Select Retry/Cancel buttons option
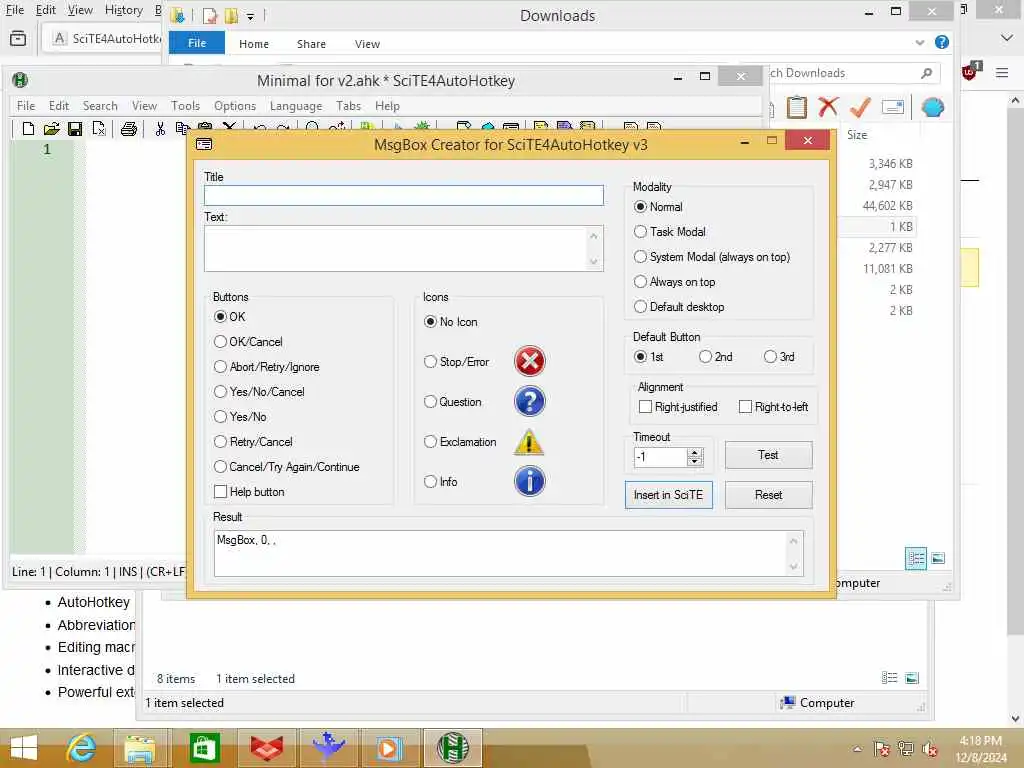 click(254, 441)
